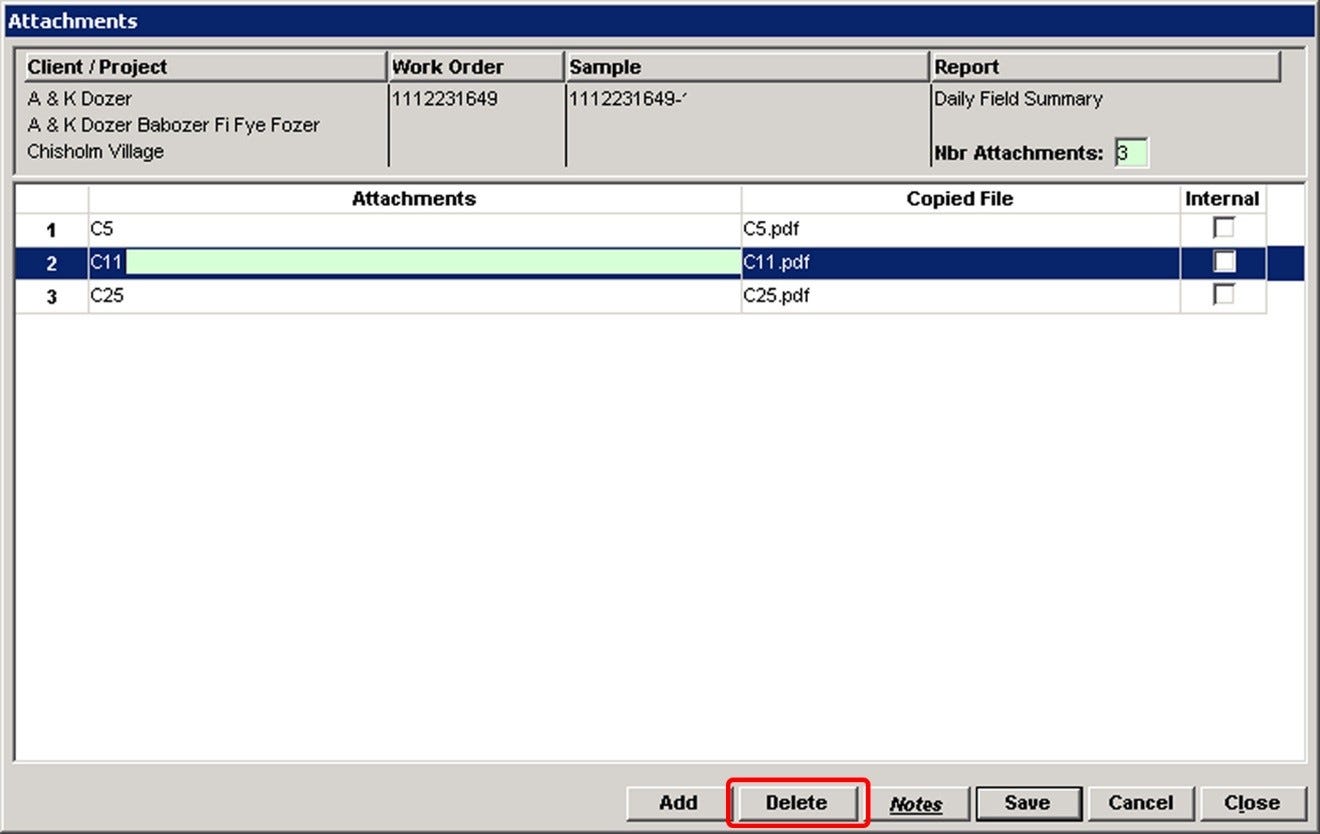
Task: Click the Daily Field Summary report text
Action: click(1018, 99)
